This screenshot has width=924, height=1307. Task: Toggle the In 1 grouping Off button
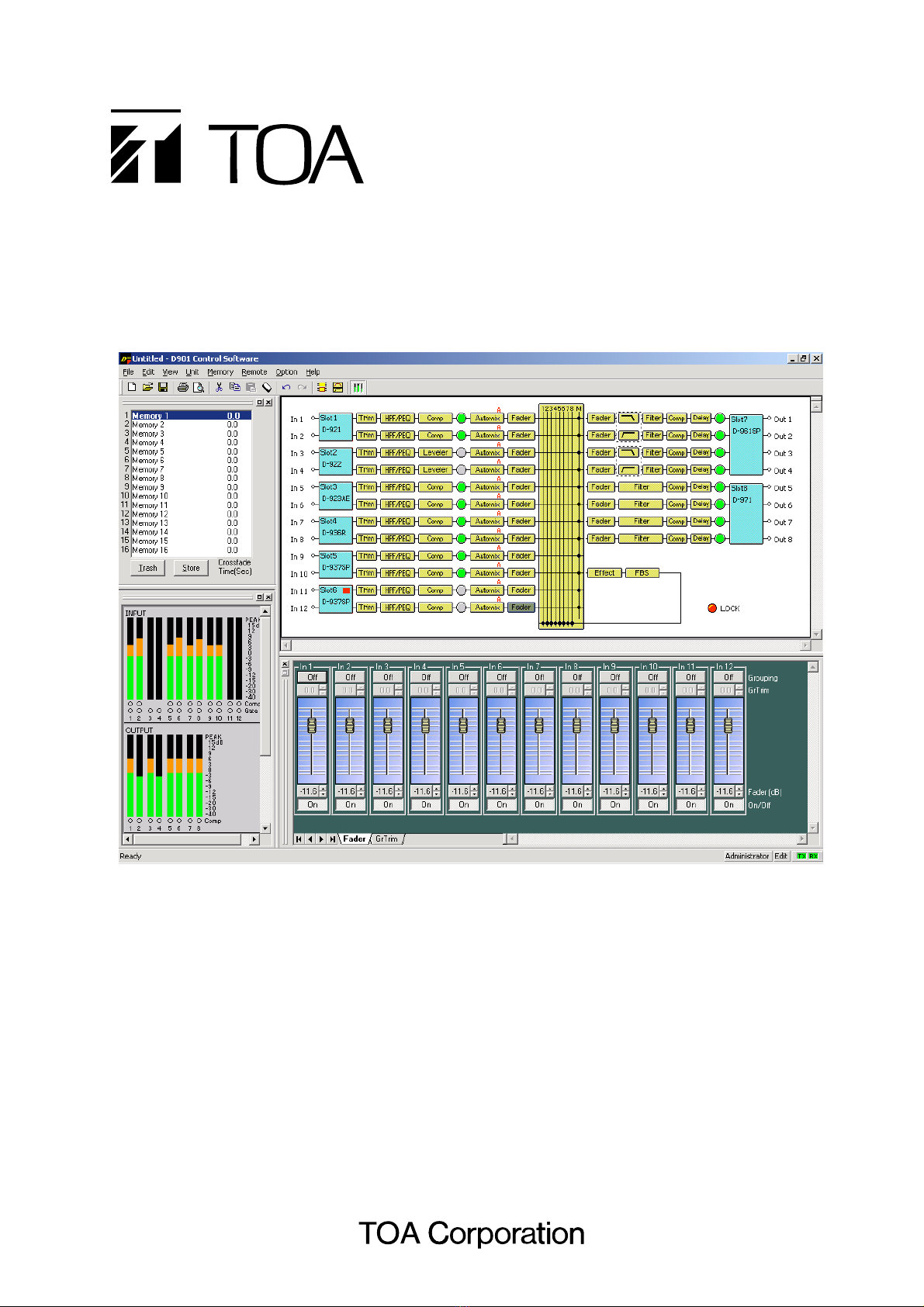point(313,677)
